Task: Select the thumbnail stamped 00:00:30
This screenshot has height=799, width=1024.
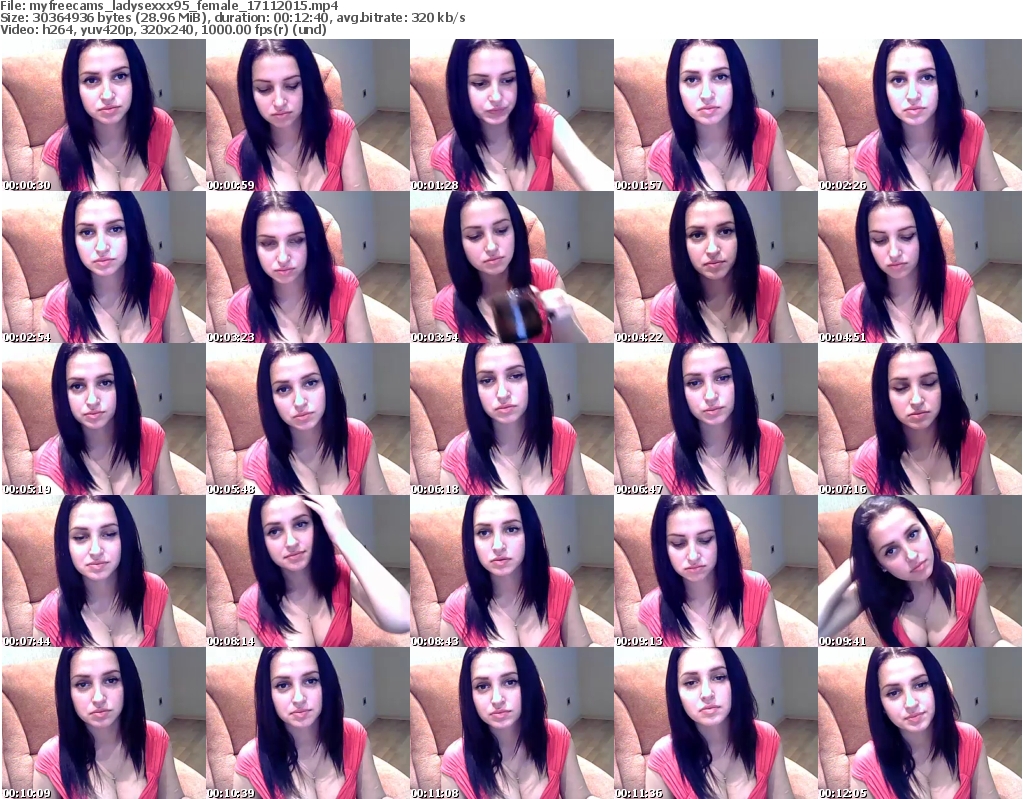Action: point(104,115)
